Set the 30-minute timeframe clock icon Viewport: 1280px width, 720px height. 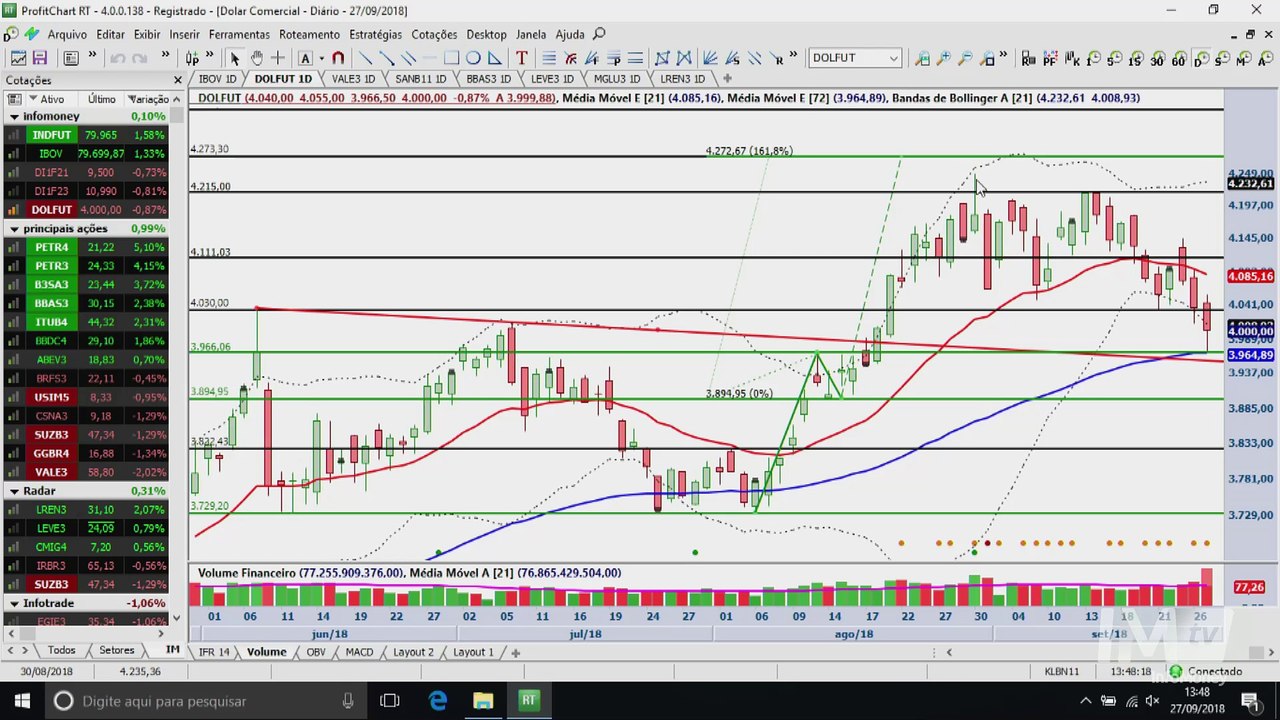coord(1157,58)
